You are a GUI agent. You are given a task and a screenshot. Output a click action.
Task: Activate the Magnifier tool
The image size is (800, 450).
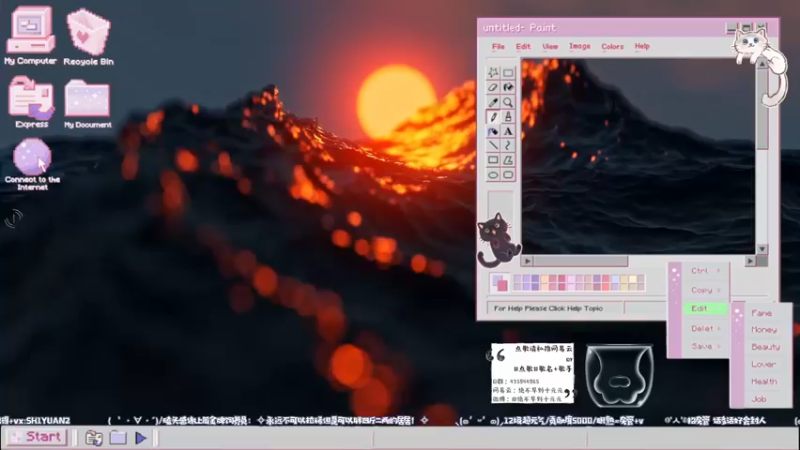click(x=508, y=102)
